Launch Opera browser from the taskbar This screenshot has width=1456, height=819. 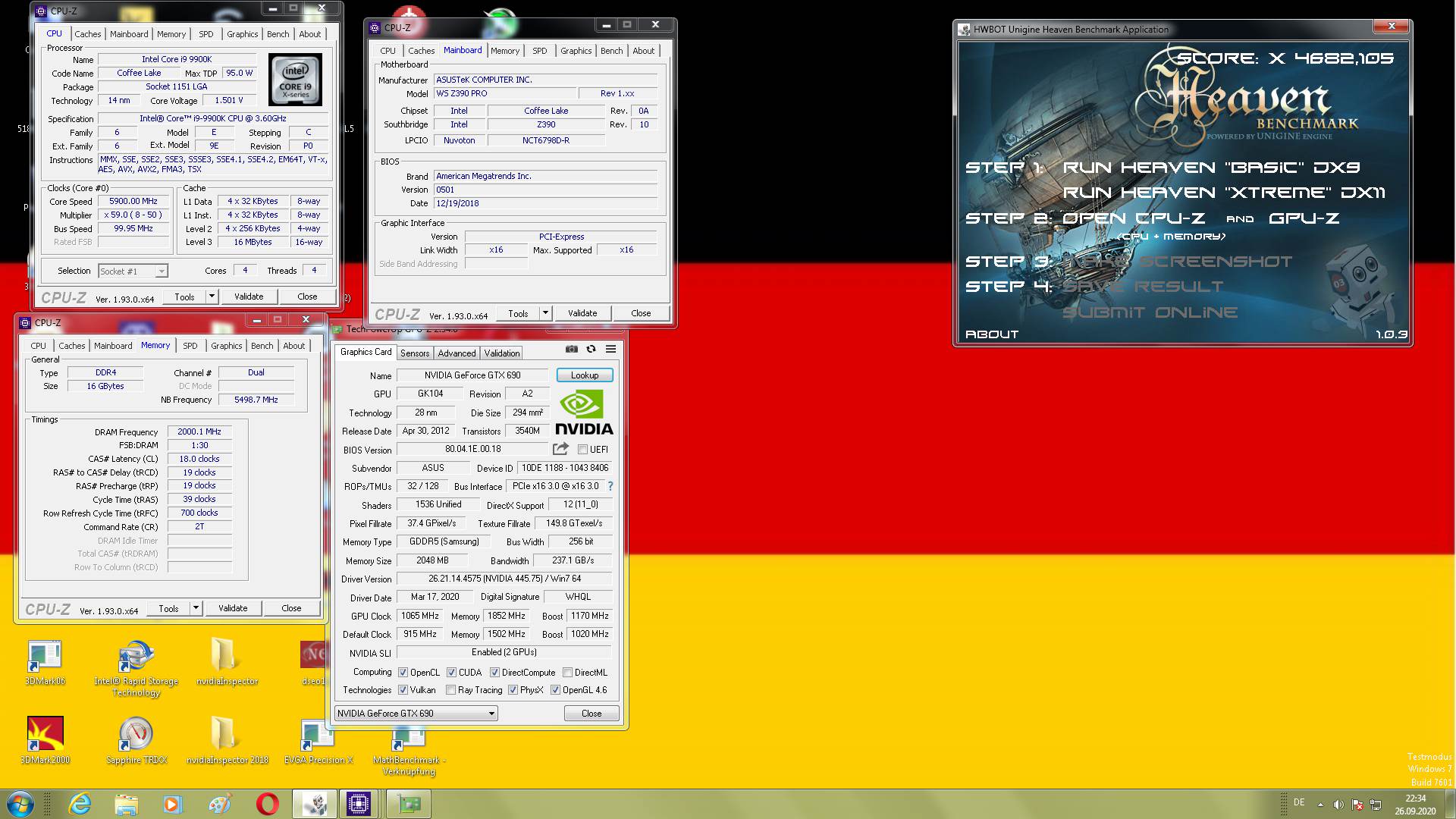(267, 804)
